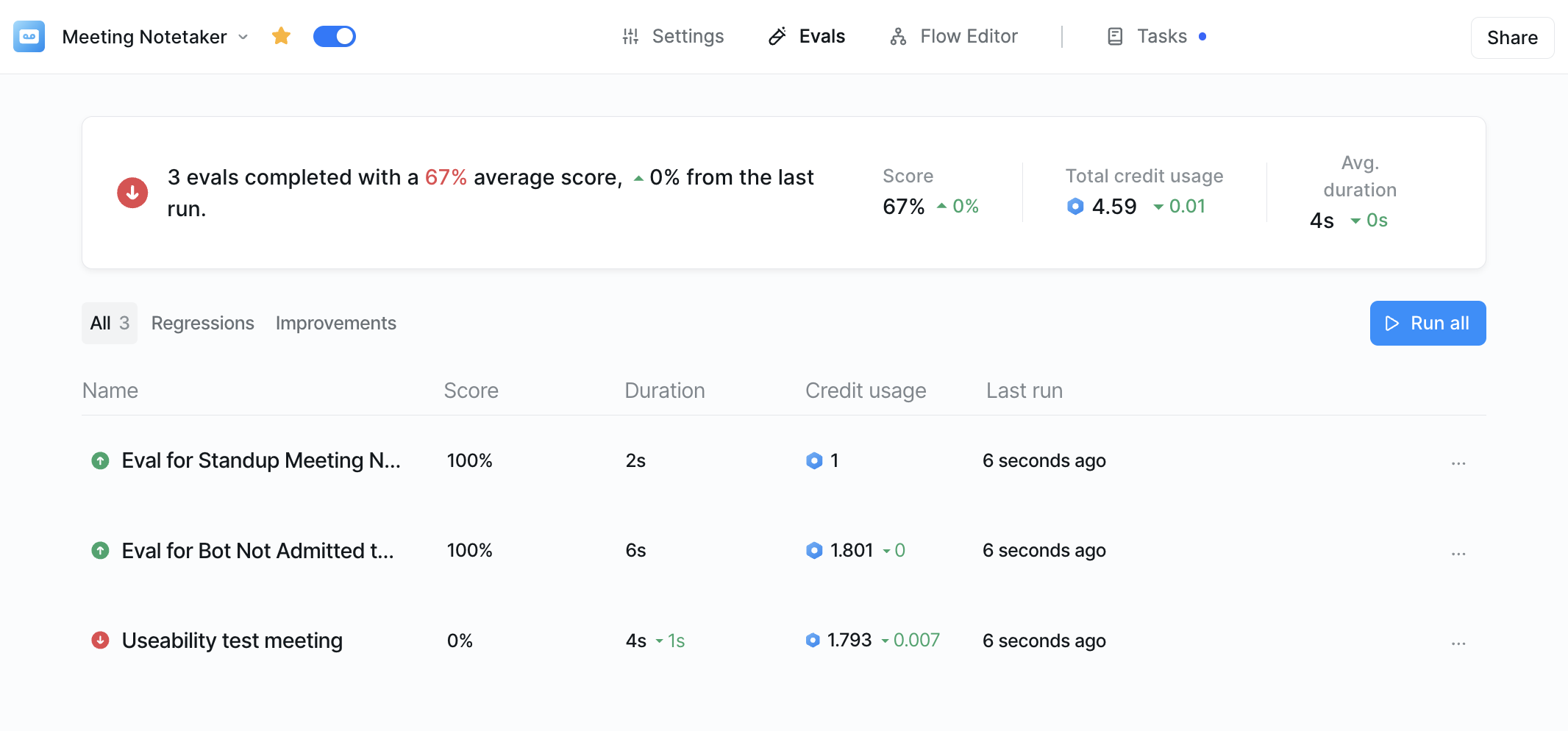Click the Share button
The height and width of the screenshot is (731, 1568).
[1511, 37]
